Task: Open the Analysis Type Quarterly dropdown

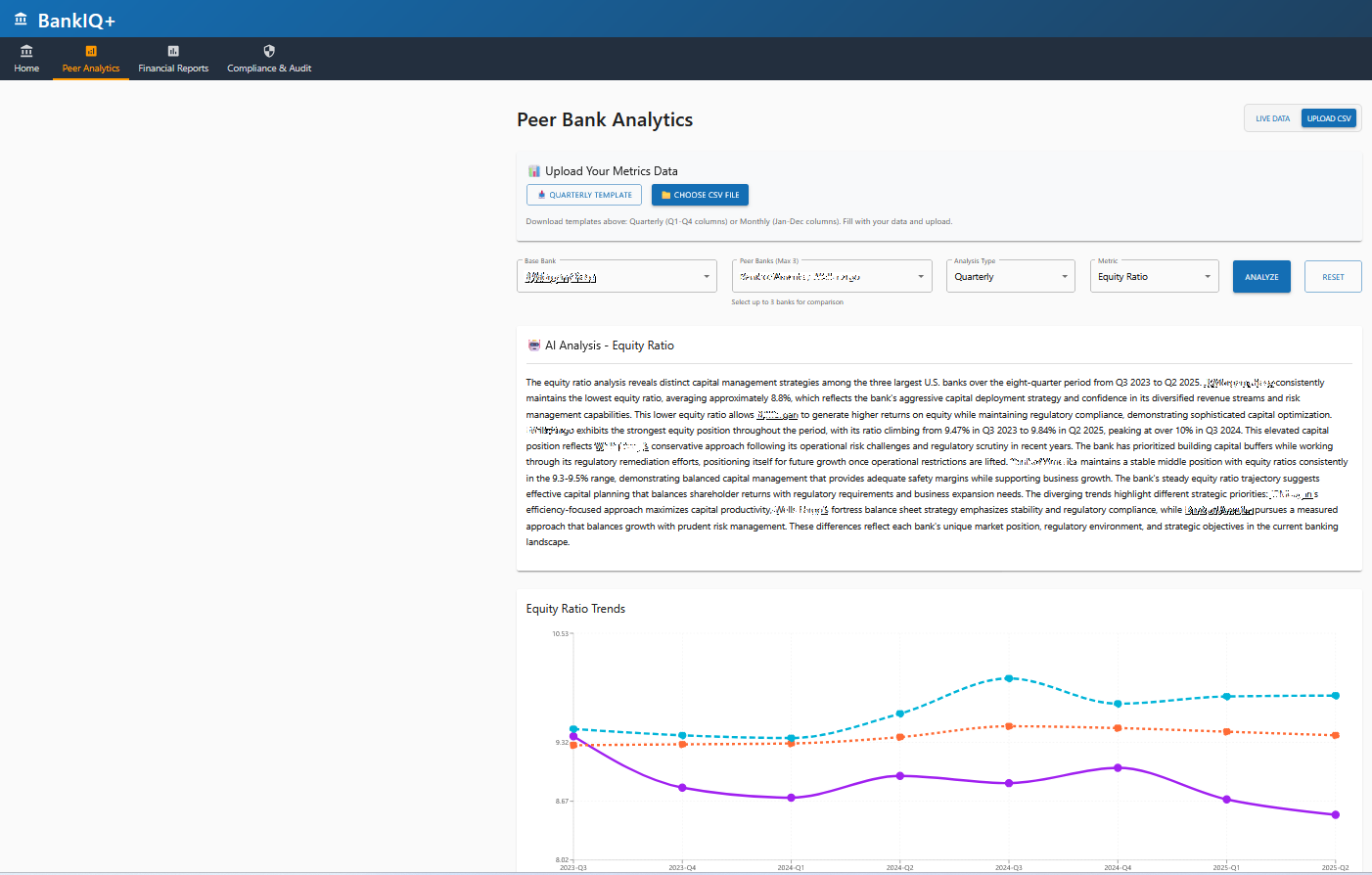Action: point(1010,277)
